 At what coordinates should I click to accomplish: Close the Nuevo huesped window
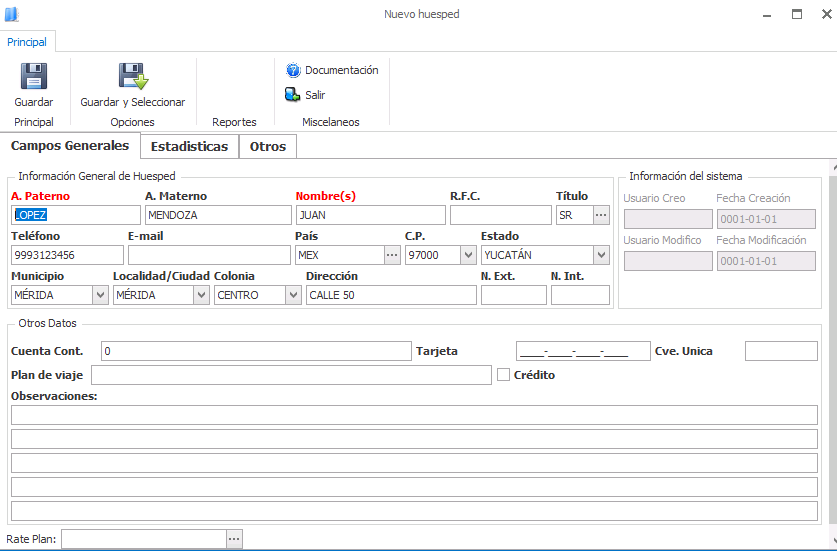click(826, 14)
